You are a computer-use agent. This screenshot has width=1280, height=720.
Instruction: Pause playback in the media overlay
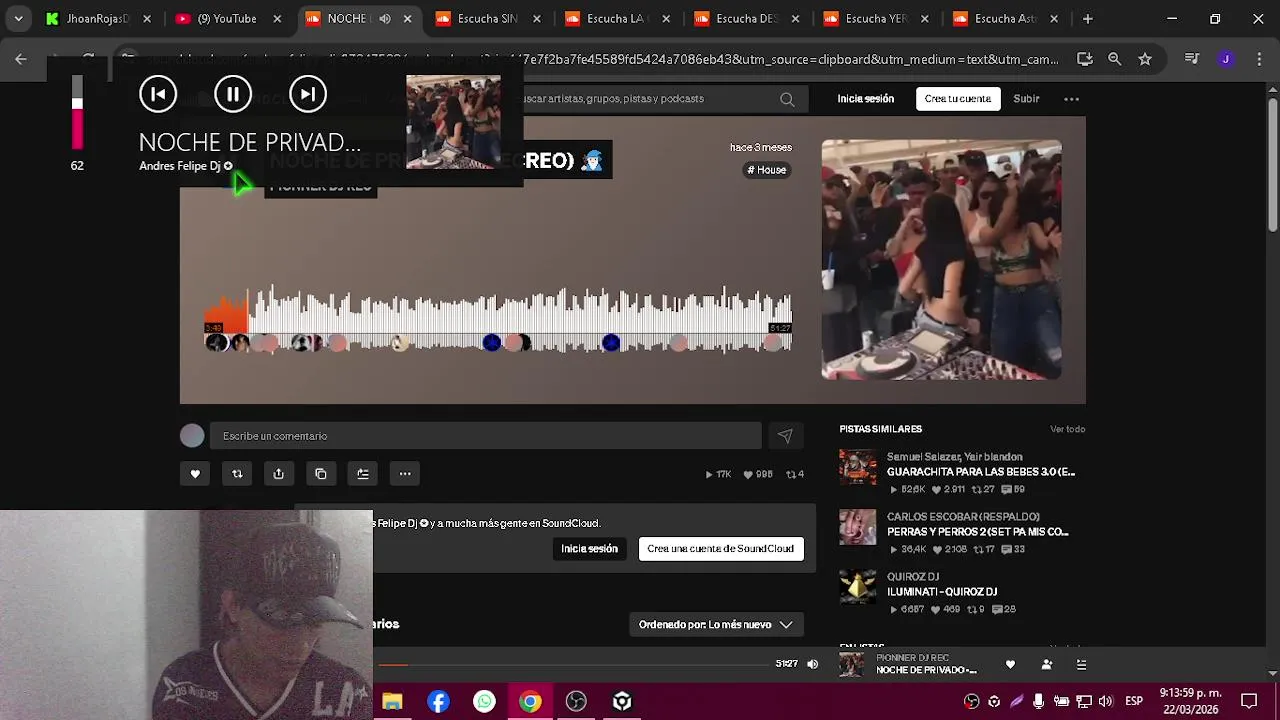pyautogui.click(x=233, y=94)
